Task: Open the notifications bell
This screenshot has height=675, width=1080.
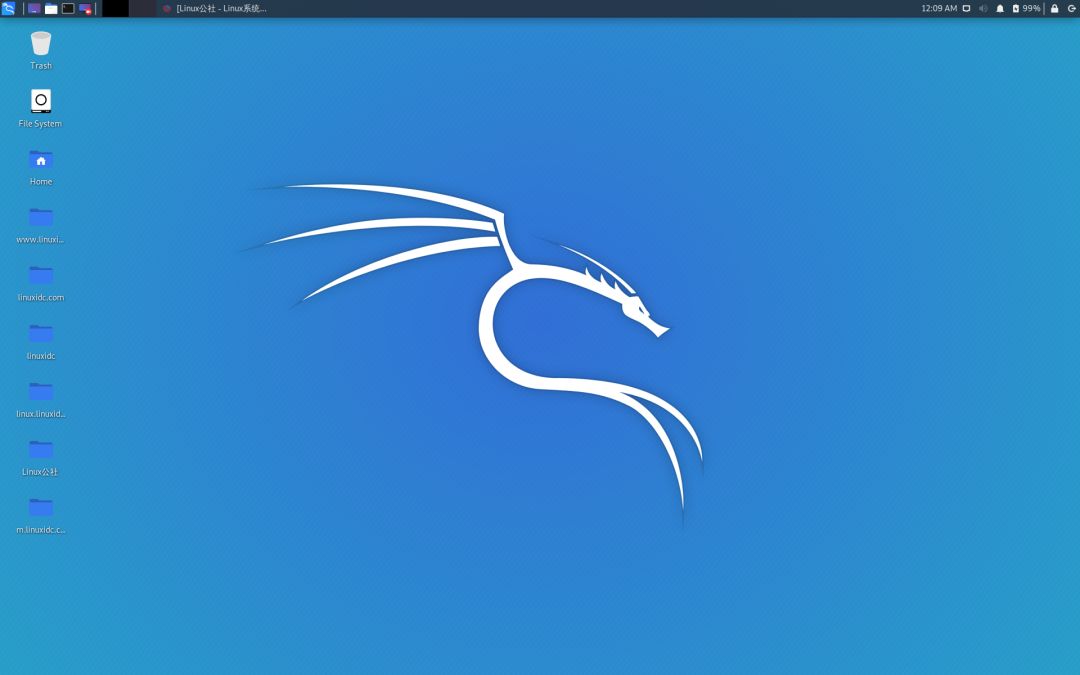Action: pyautogui.click(x=1000, y=8)
